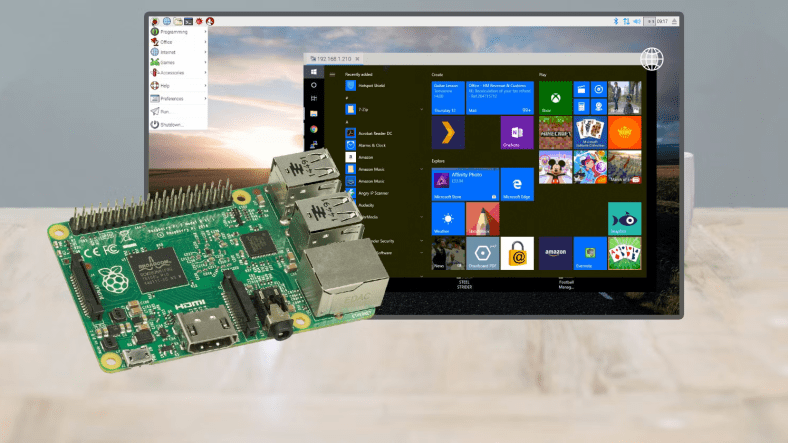Open the green Xbox tile
This screenshot has height=443, width=788.
(x=555, y=98)
